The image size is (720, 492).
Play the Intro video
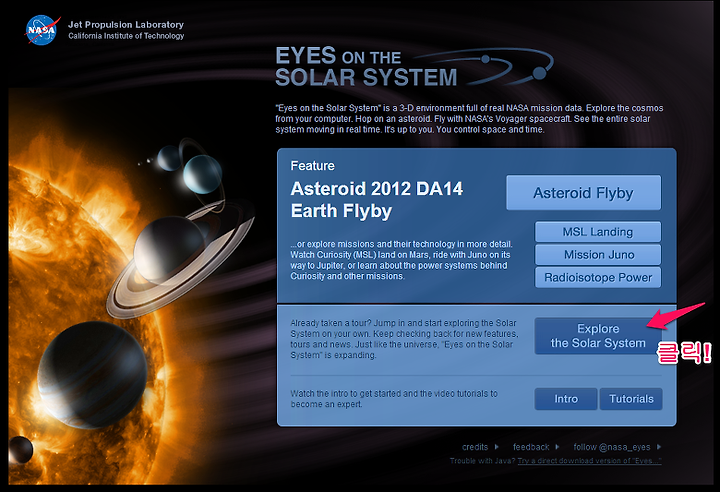coord(566,399)
